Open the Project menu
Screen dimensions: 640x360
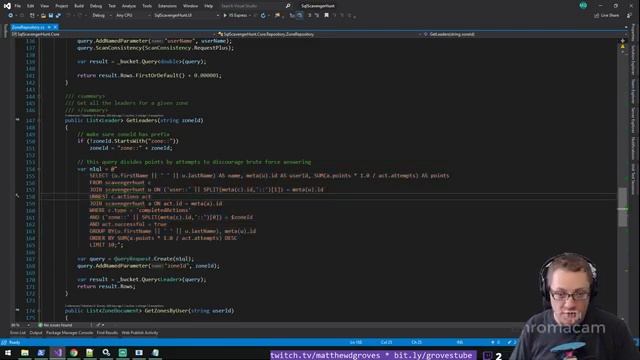(62, 6)
